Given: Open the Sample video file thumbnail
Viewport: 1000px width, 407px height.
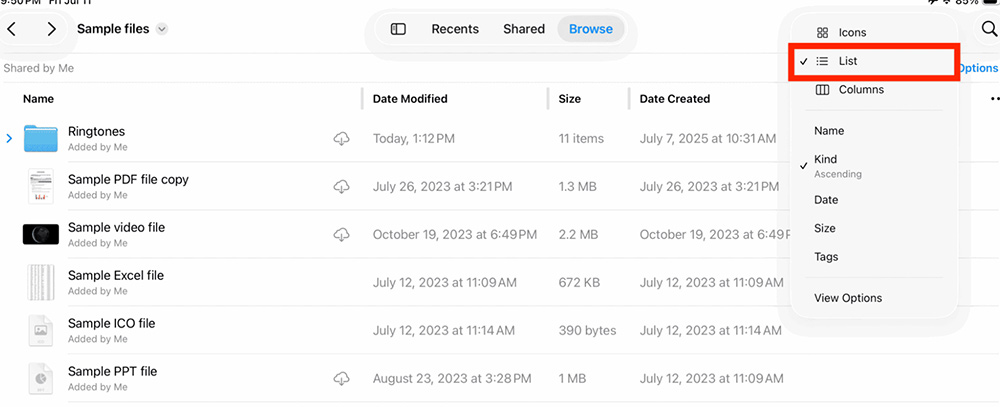Looking at the screenshot, I should coord(41,235).
